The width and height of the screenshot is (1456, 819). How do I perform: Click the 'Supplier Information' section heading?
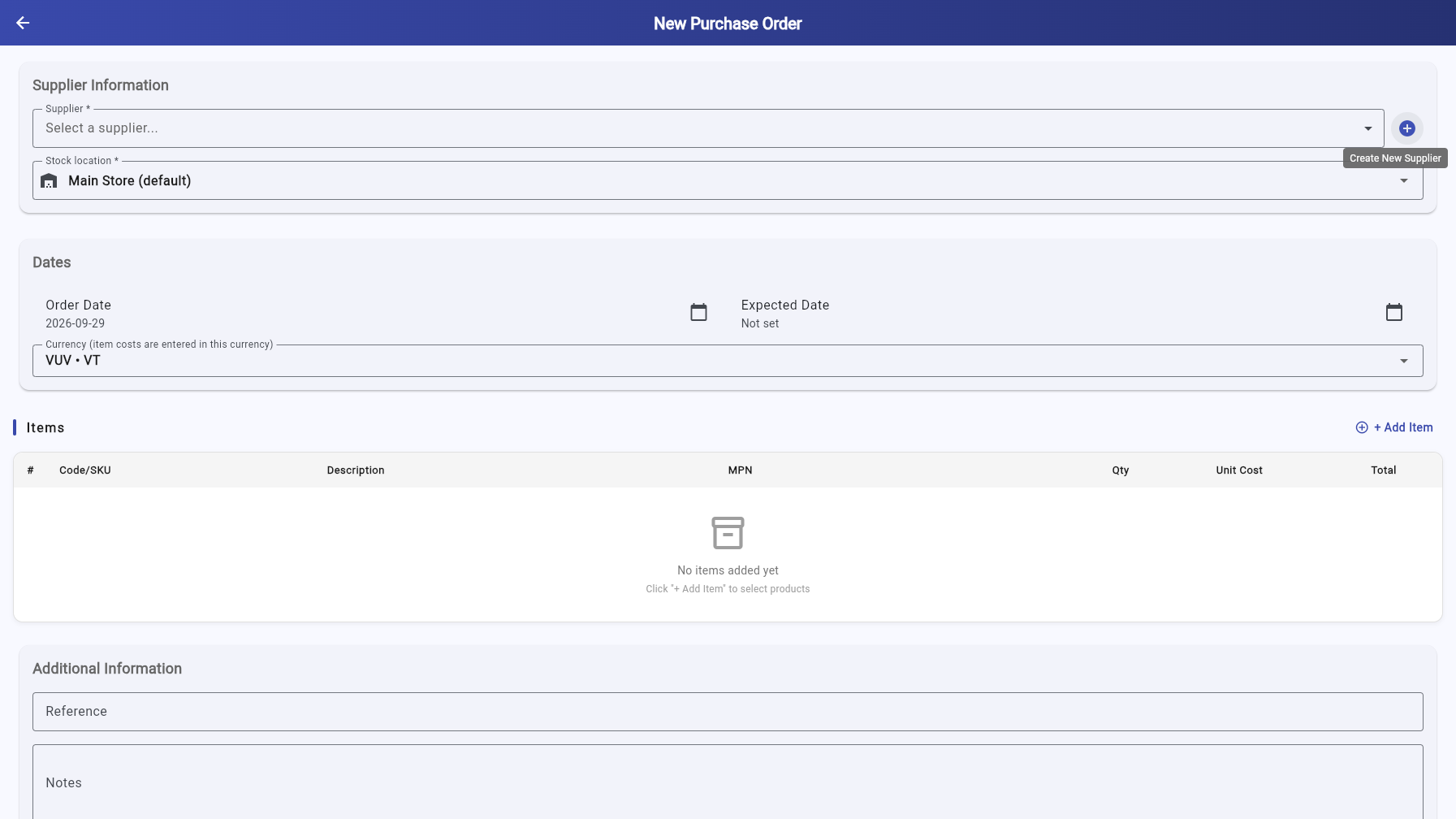(x=101, y=85)
